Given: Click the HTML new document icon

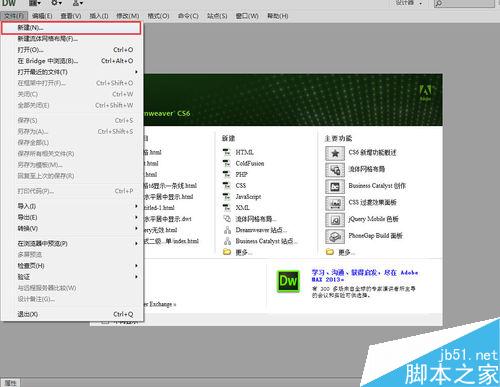Looking at the screenshot, I should (x=227, y=152).
